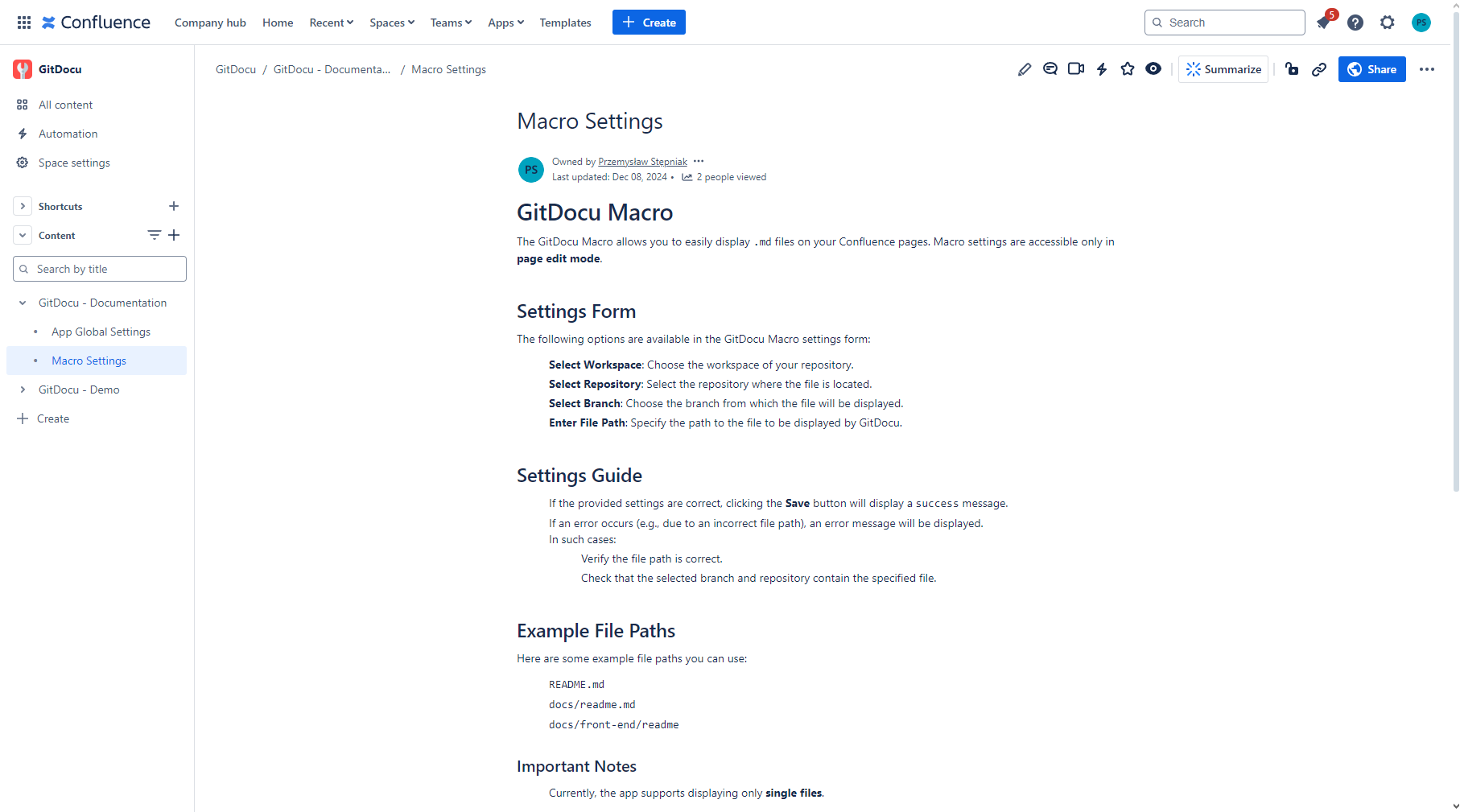Viewport: 1460px width, 812px height.
Task: Click the Summarize button
Action: (x=1223, y=69)
